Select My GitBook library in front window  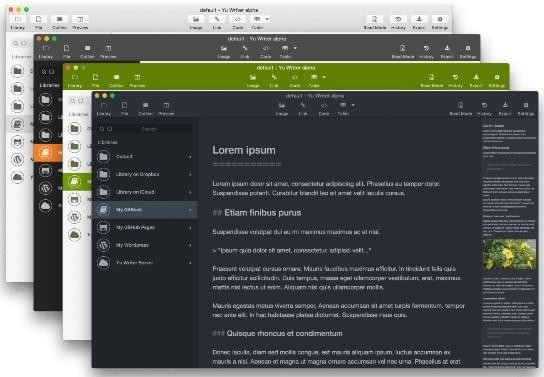145,210
